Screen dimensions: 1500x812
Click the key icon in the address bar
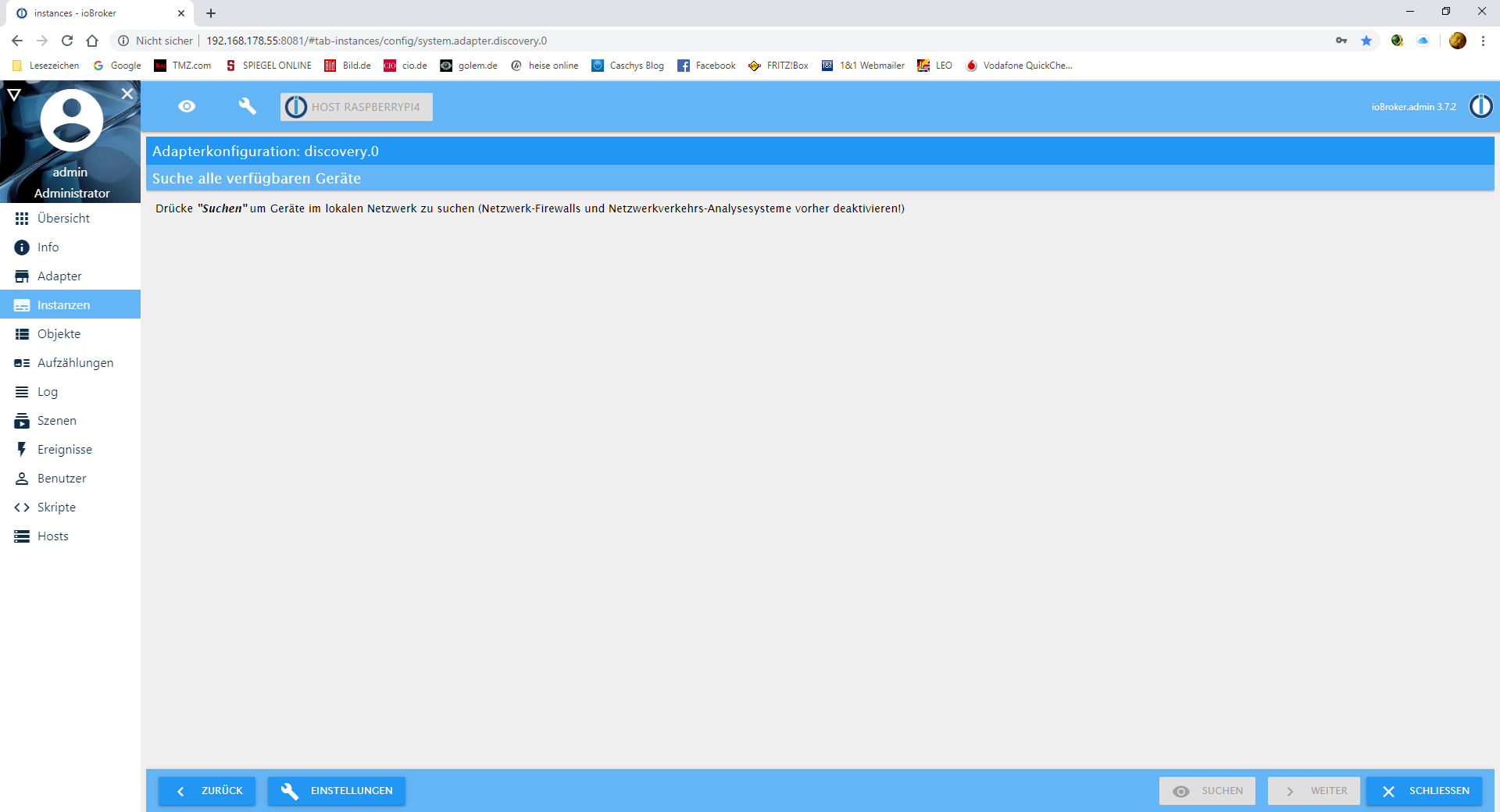(1341, 41)
